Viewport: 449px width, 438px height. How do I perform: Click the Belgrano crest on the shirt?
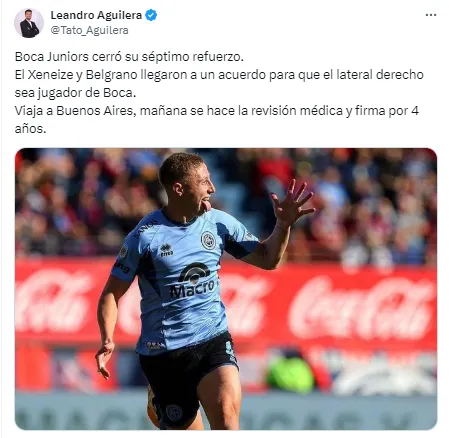[x=208, y=240]
